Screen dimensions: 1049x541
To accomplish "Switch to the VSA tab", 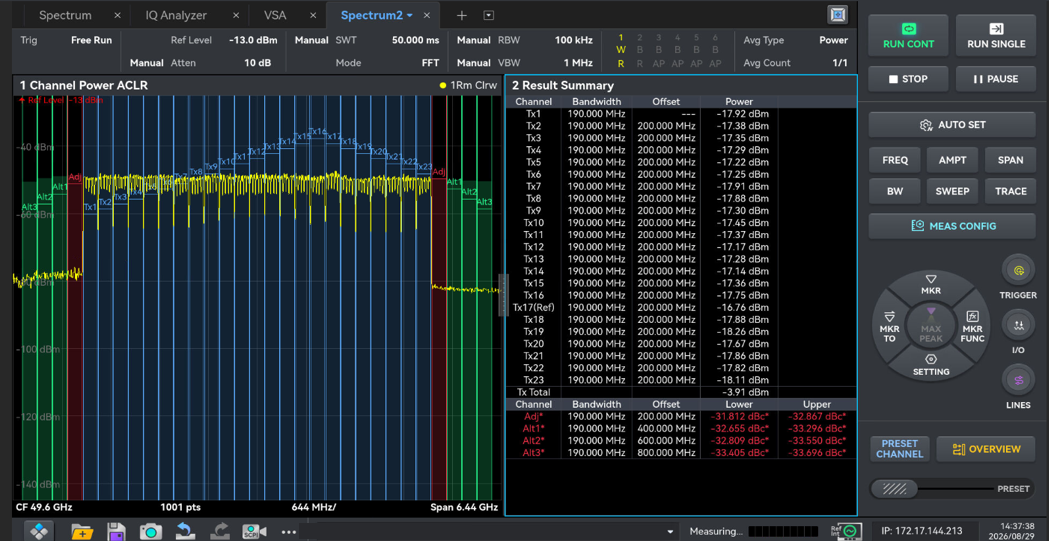I will coord(275,15).
